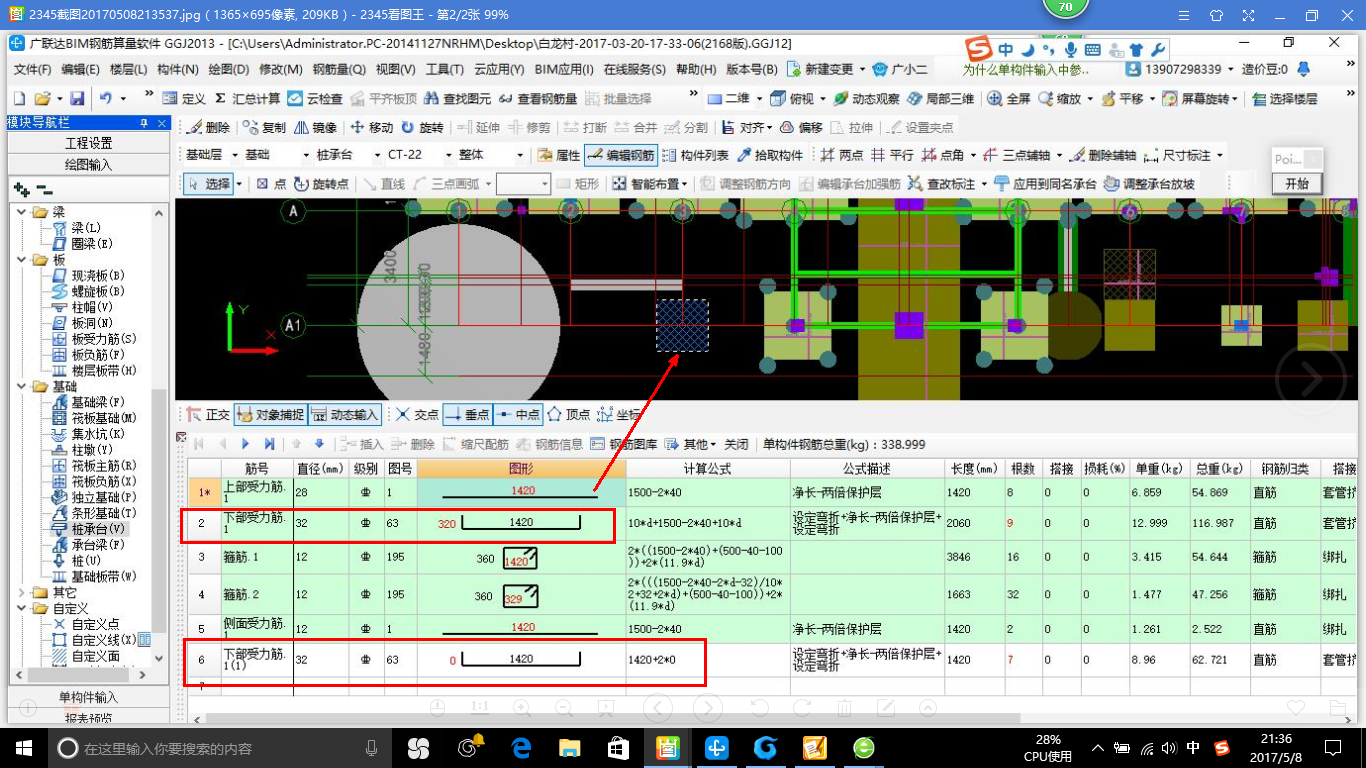This screenshot has width=1366, height=768.
Task: Click 关闭 in rebar toolbar
Action: 736,444
